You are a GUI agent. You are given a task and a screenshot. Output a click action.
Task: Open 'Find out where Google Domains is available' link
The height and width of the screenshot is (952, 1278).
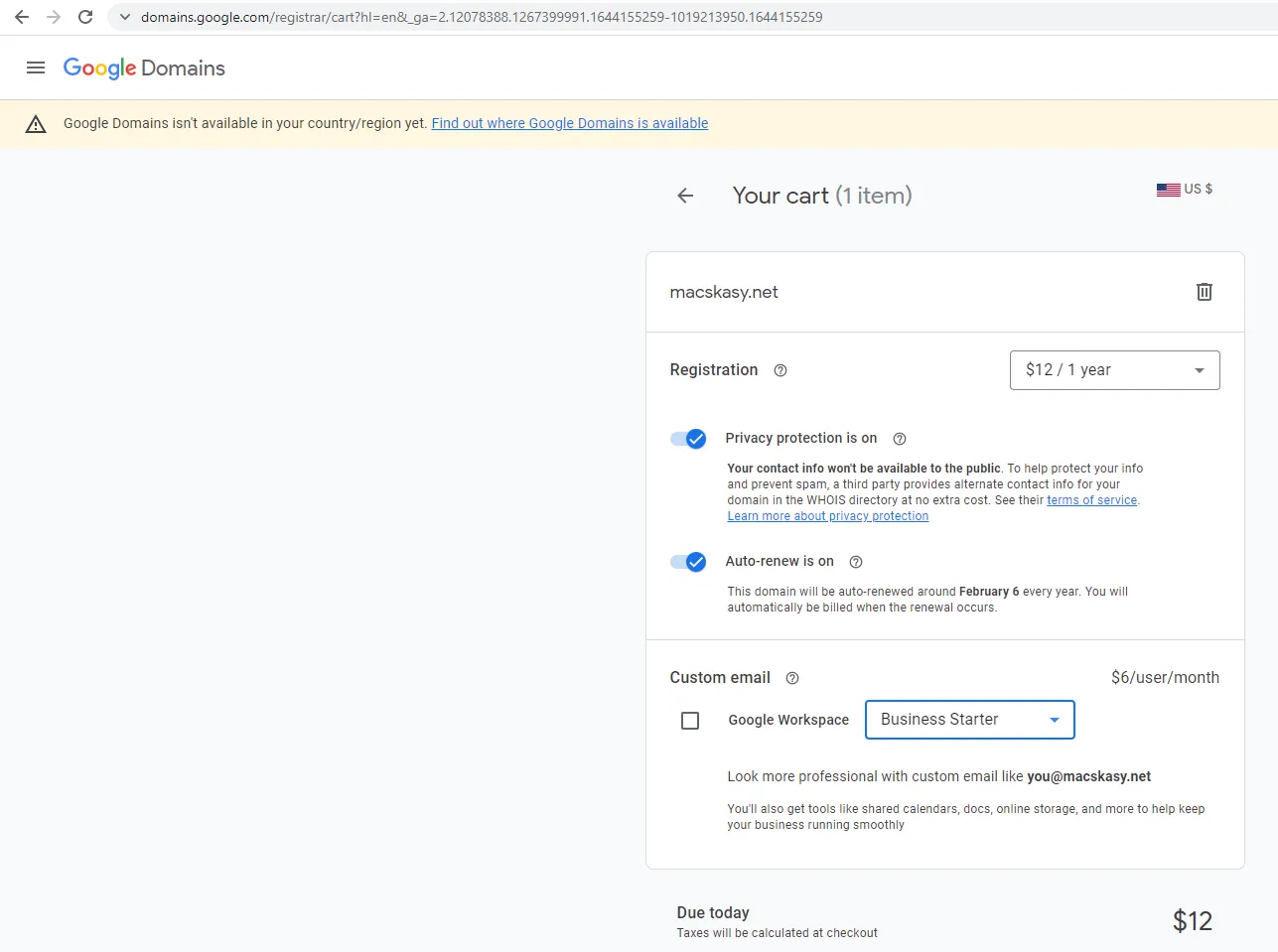(x=570, y=123)
